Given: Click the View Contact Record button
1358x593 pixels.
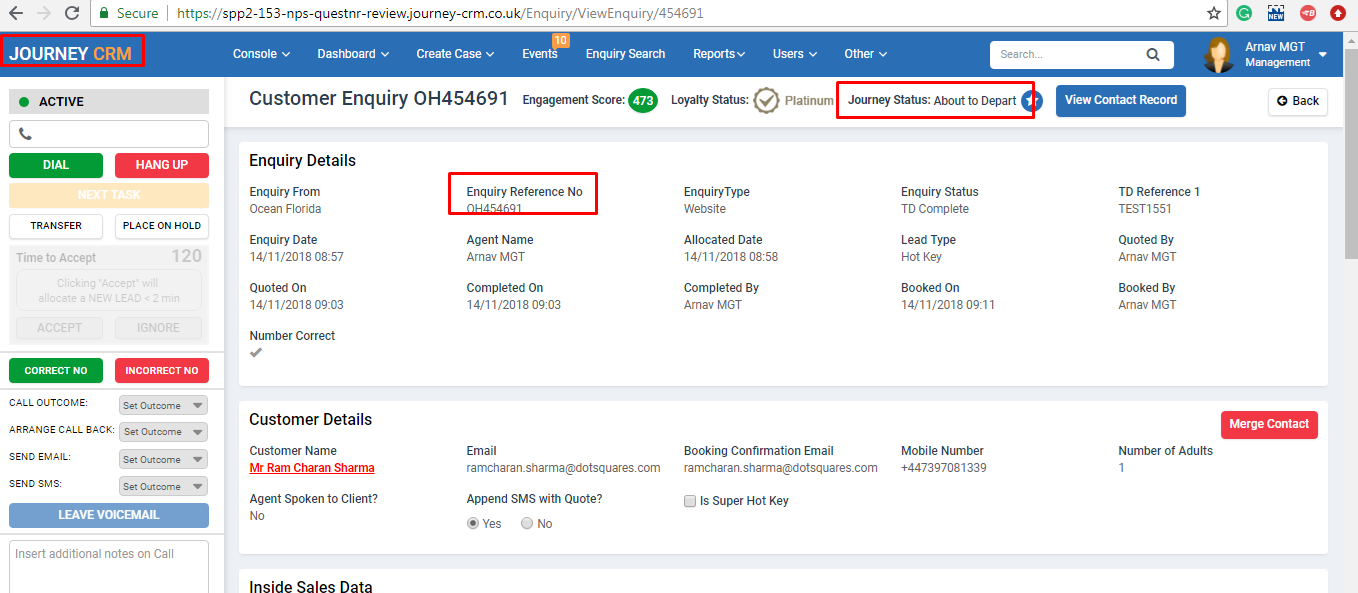Looking at the screenshot, I should [x=1121, y=100].
